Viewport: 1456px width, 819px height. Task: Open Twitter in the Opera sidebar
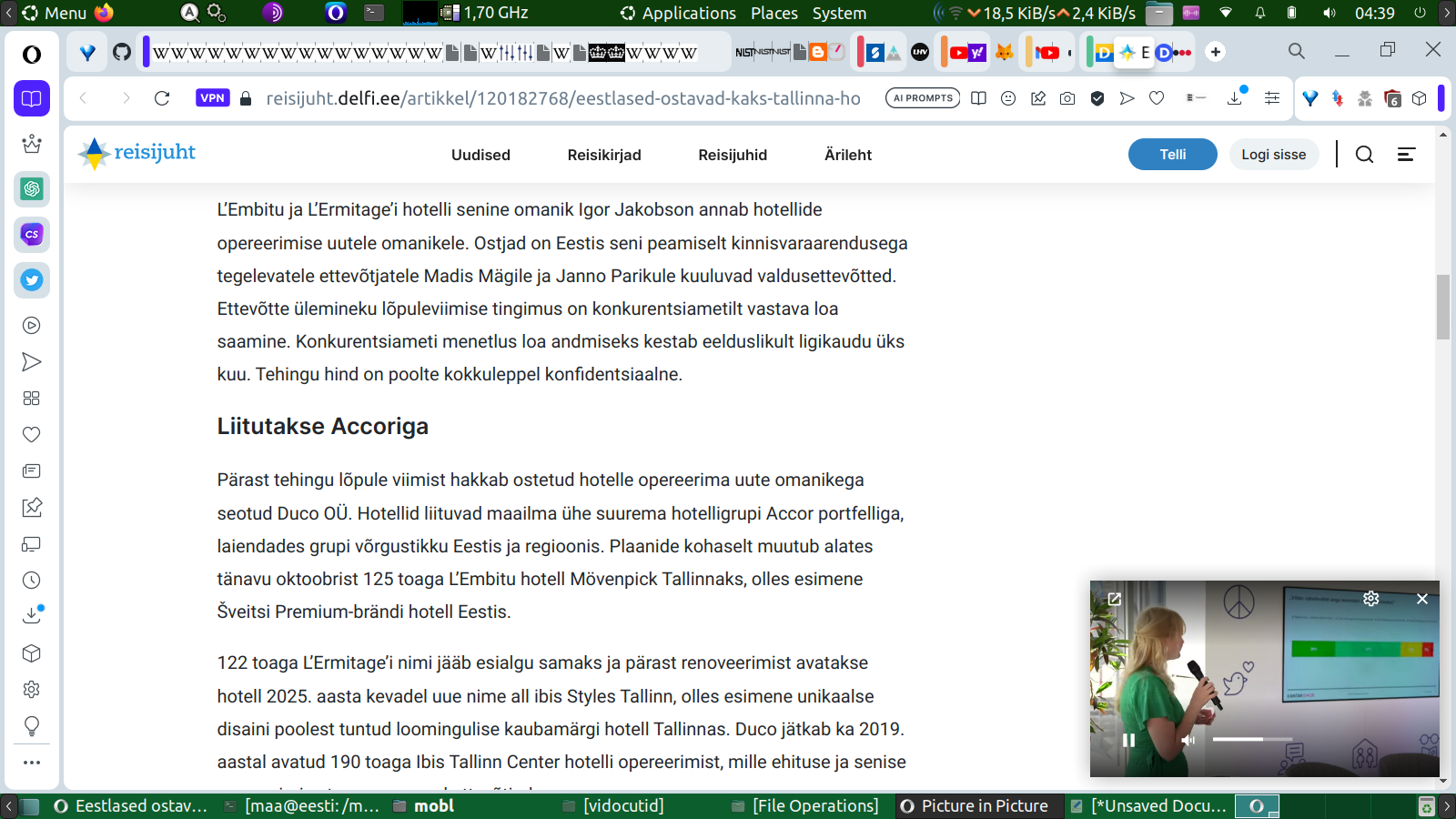(x=32, y=280)
